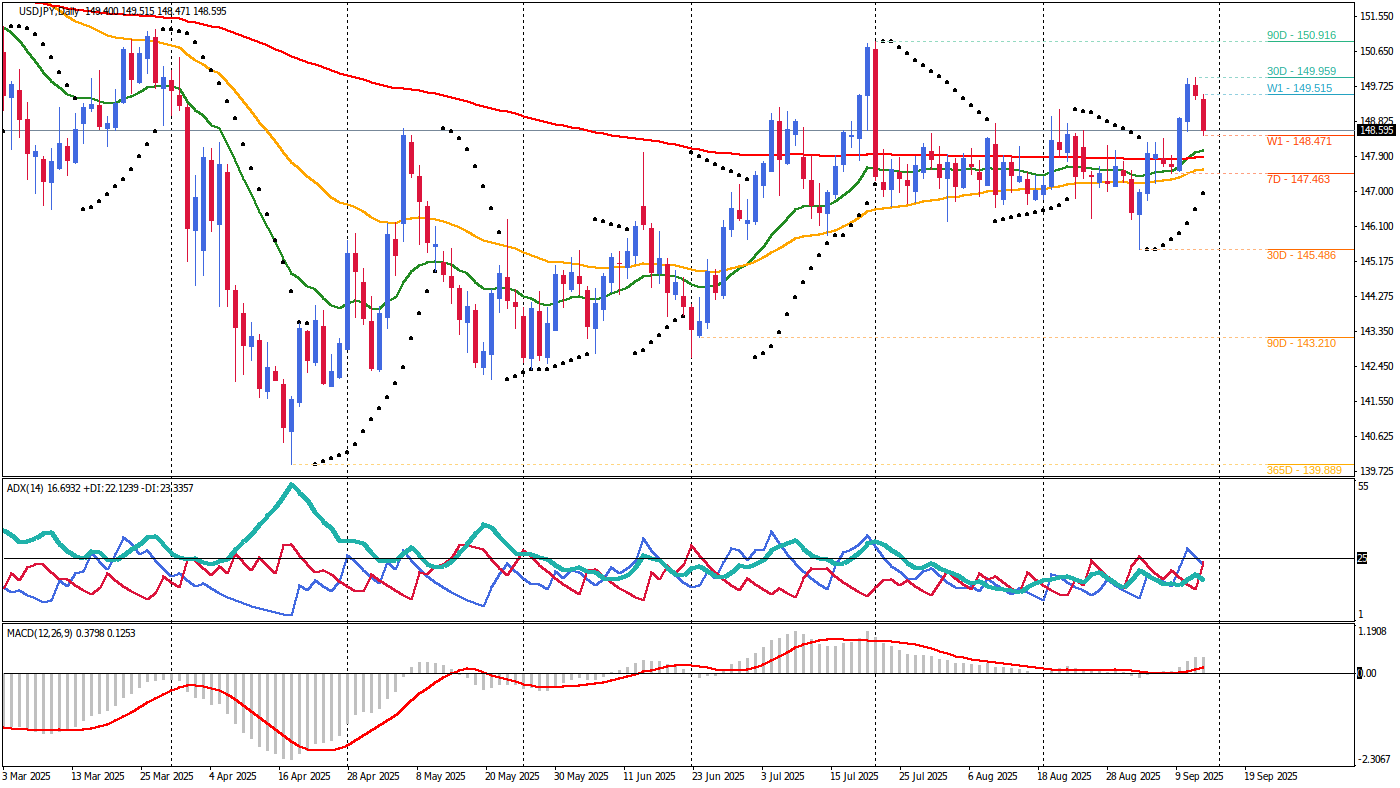Click the 18 Aug 2025 date label

1064,776
